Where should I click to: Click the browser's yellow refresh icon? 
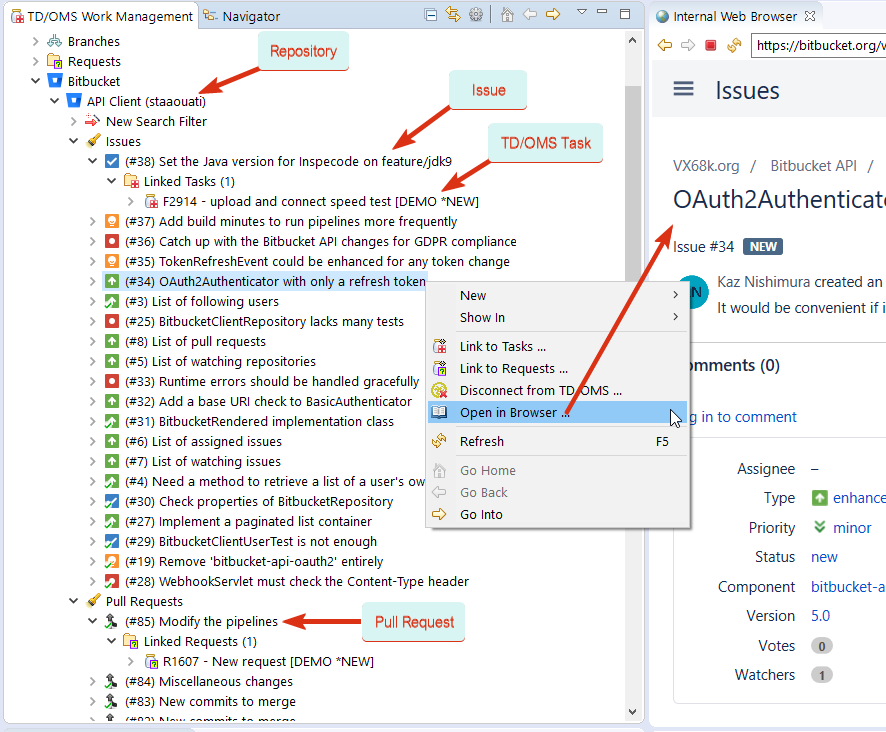[x=735, y=45]
